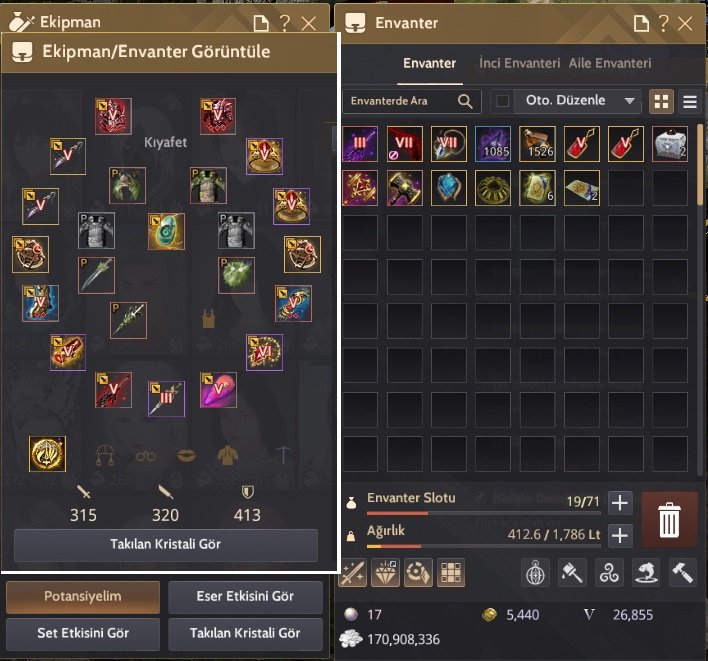Expand inventory slots with plus button
Screen dimensions: 708x661
click(x=620, y=503)
